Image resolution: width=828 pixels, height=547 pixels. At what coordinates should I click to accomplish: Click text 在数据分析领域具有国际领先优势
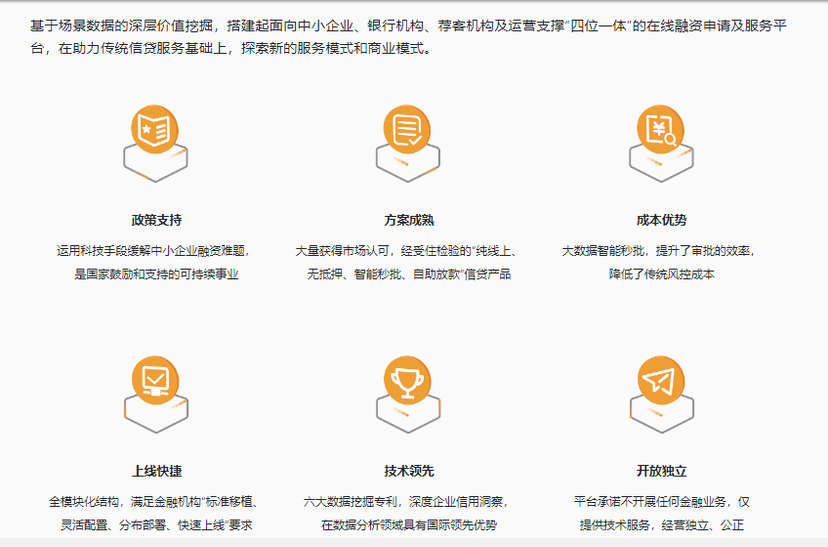pyautogui.click(x=409, y=525)
